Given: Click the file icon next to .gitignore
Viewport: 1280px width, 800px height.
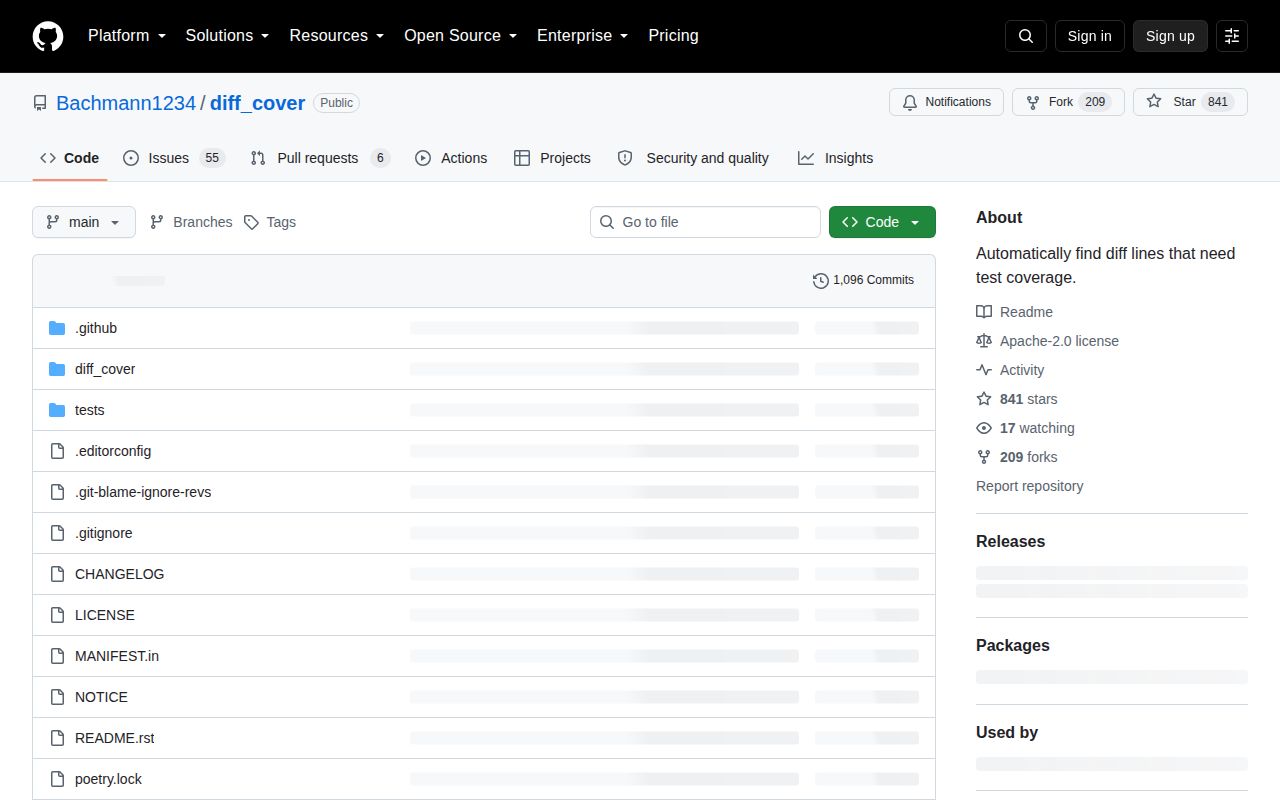Looking at the screenshot, I should (x=57, y=533).
